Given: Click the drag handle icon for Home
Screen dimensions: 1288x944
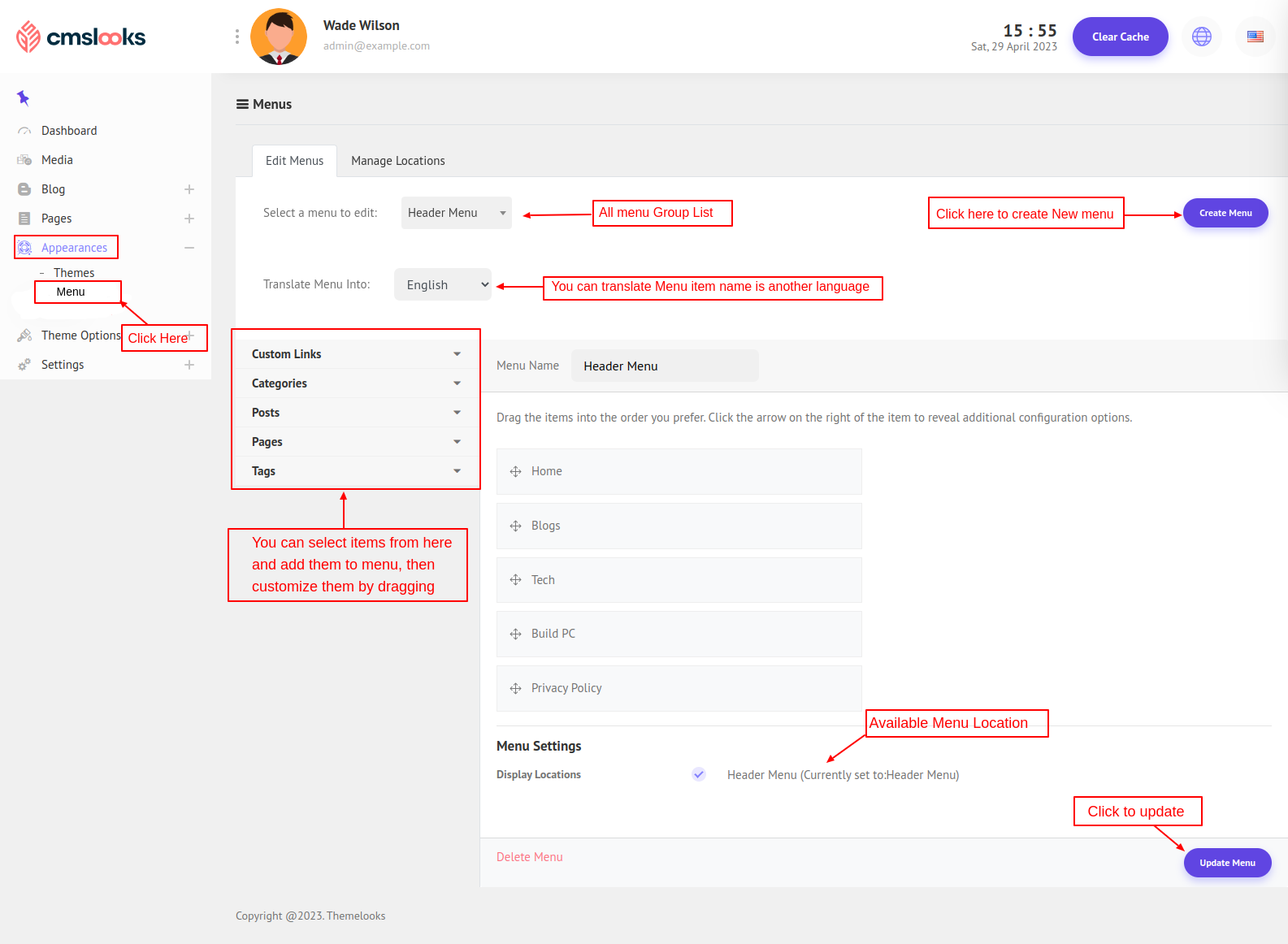Looking at the screenshot, I should pyautogui.click(x=515, y=471).
